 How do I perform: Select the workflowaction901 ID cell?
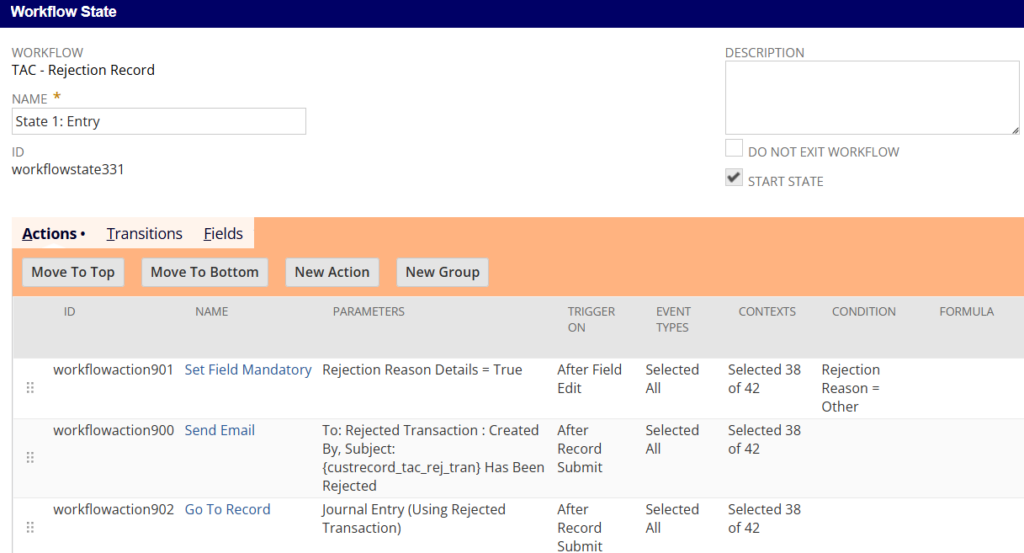tap(113, 370)
